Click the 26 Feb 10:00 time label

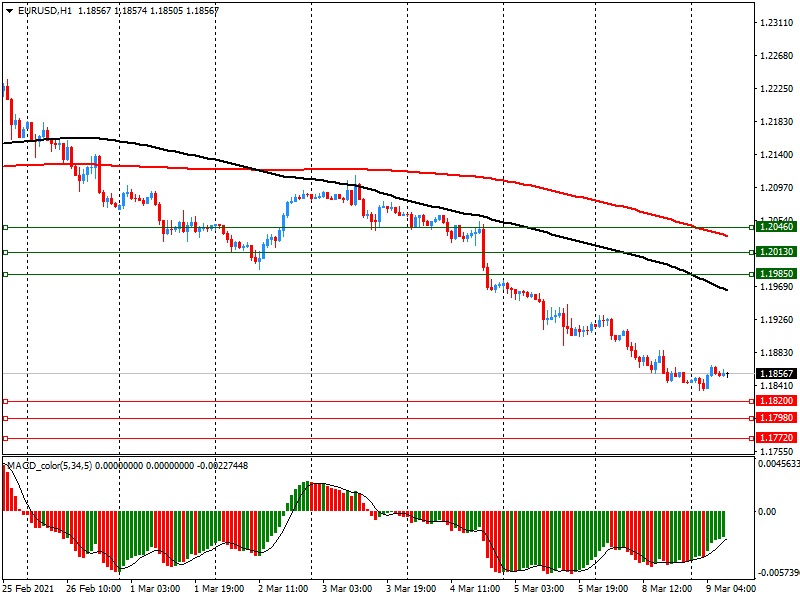pyautogui.click(x=93, y=588)
